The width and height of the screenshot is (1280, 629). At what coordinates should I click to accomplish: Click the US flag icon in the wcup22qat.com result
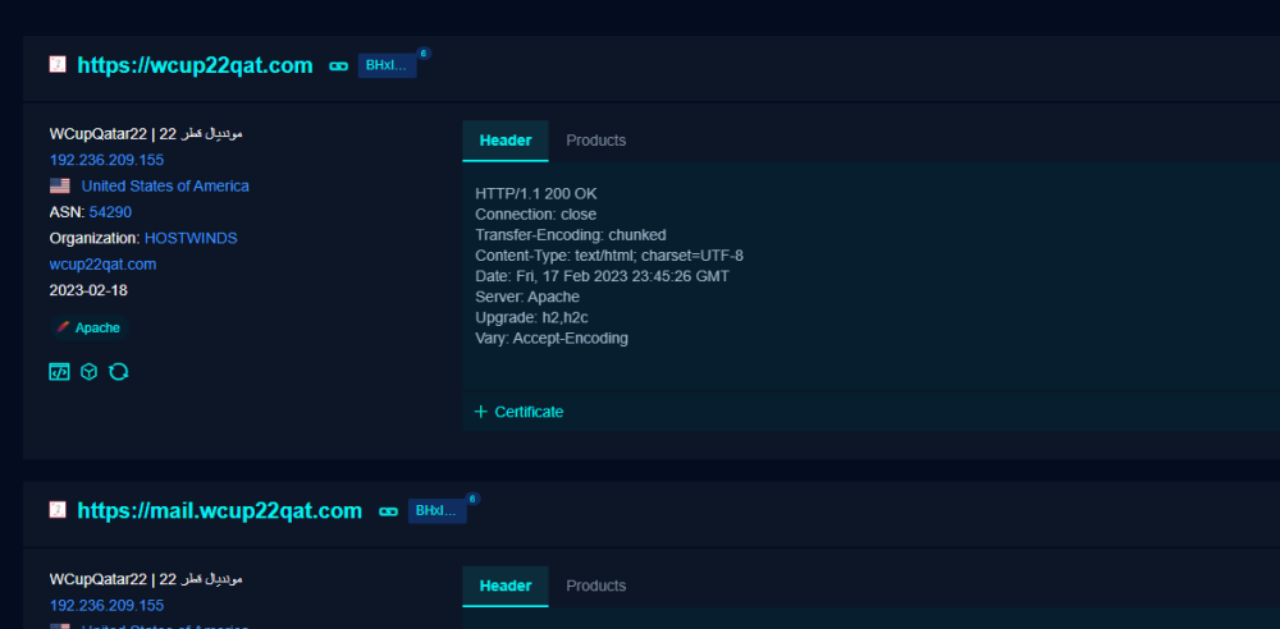coord(60,186)
